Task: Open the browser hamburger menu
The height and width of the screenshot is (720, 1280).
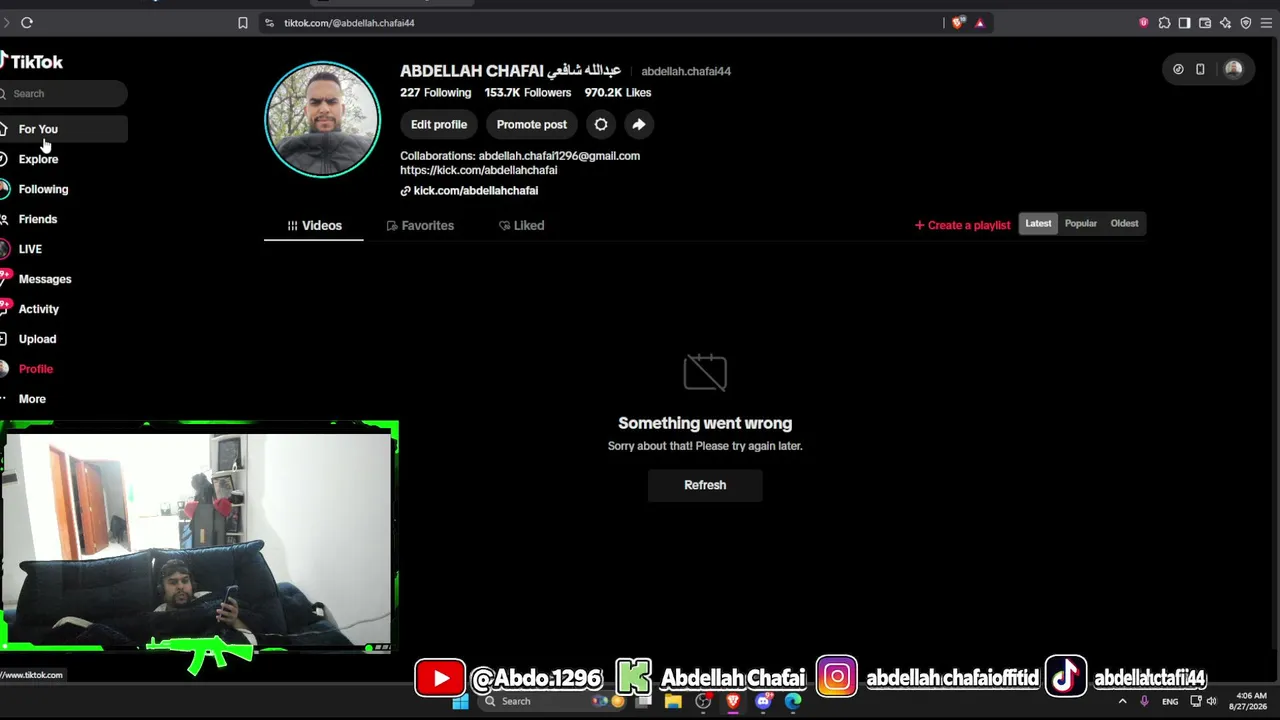Action: pyautogui.click(x=1267, y=22)
